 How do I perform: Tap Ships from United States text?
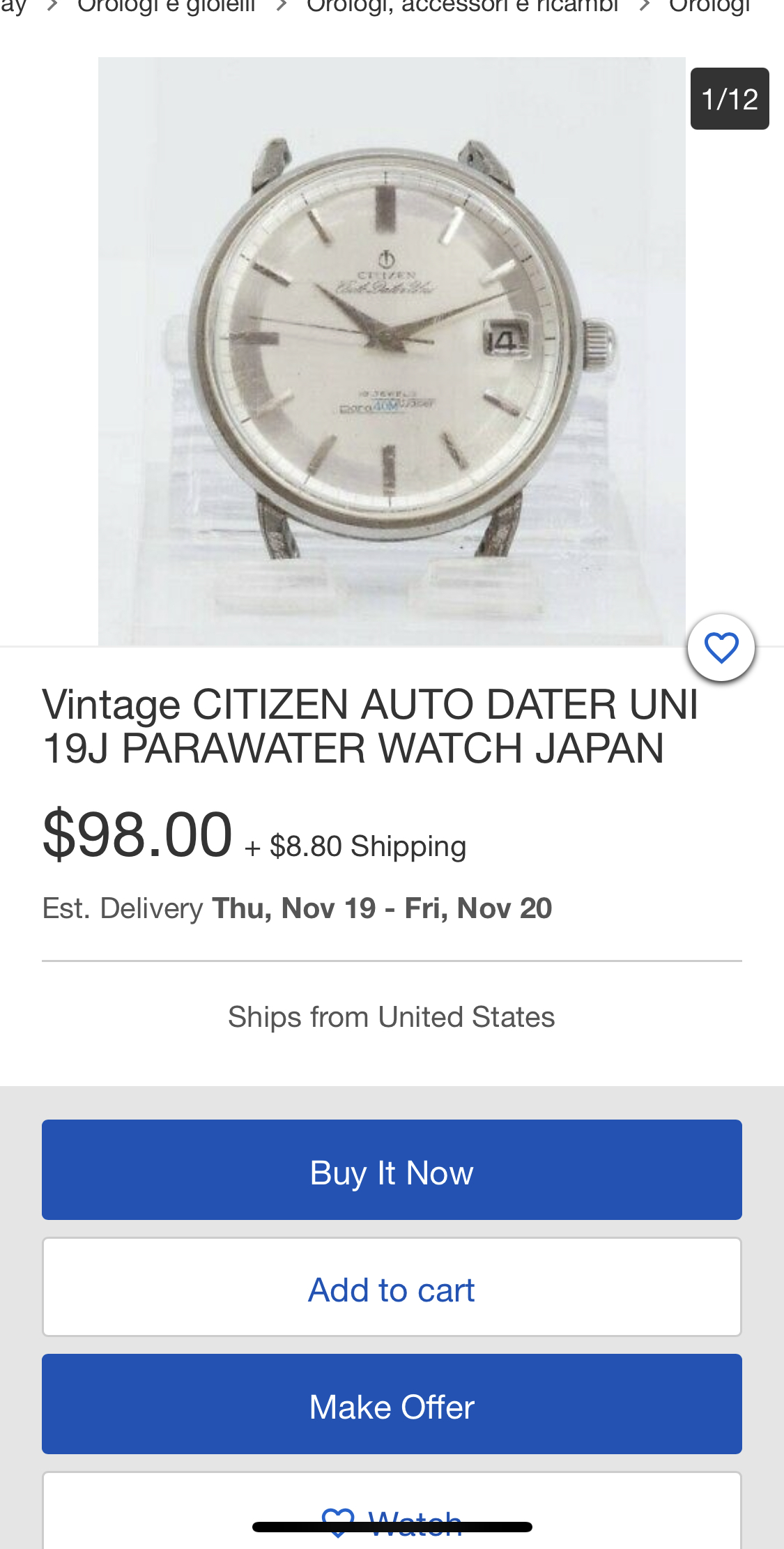pyautogui.click(x=392, y=1017)
